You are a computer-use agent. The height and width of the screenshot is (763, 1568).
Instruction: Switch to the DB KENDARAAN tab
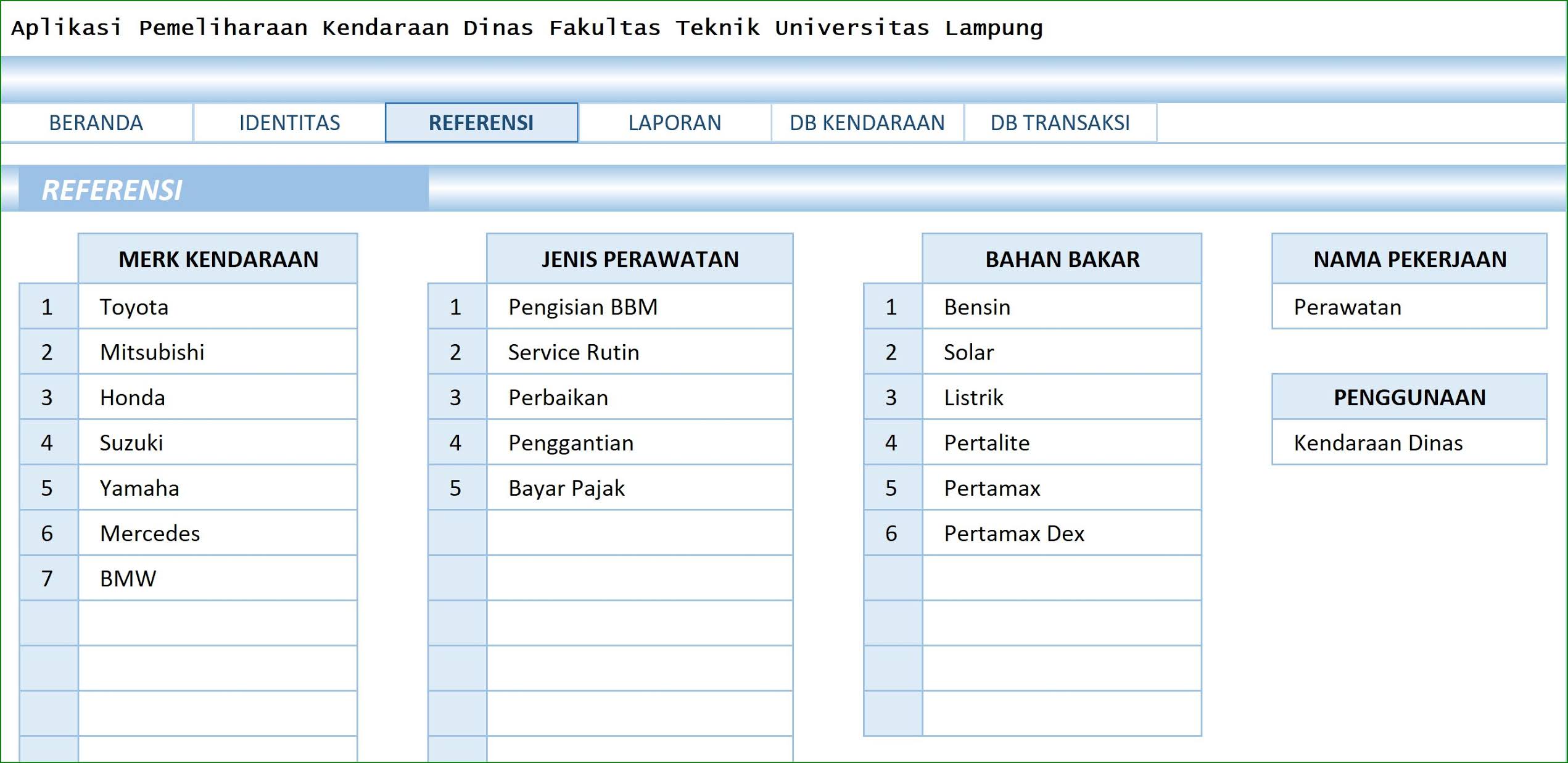[866, 122]
